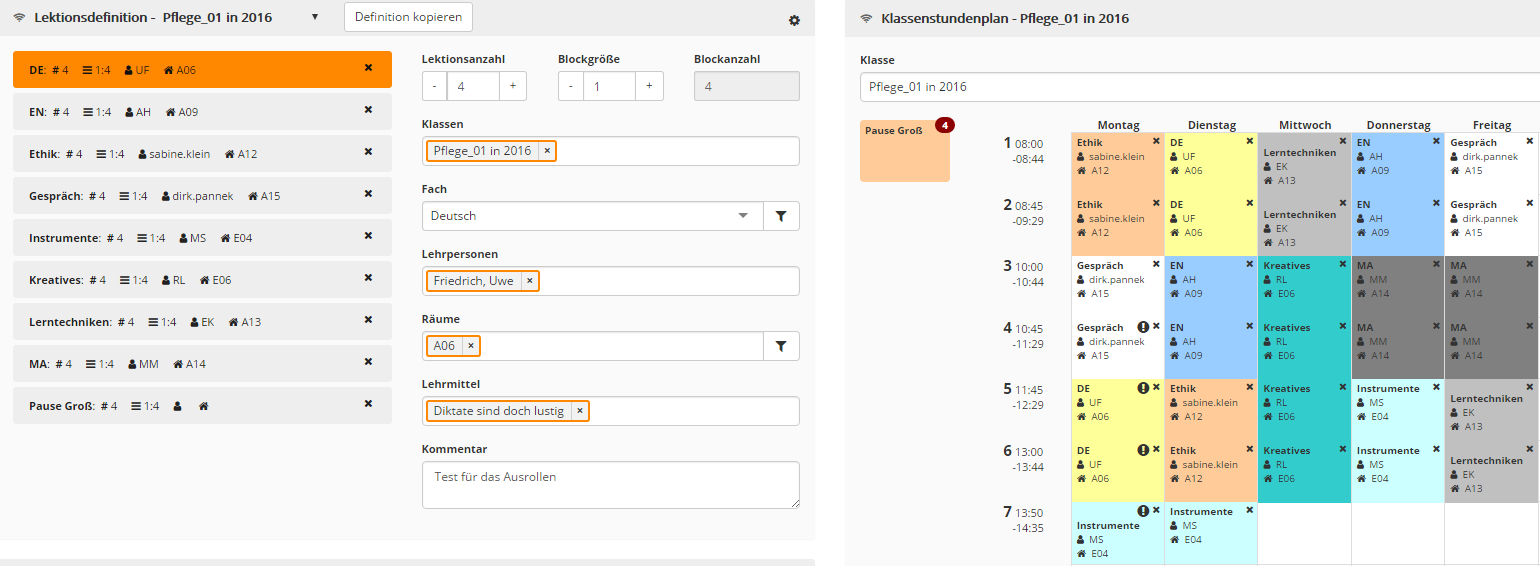Click warning icon on DE Montag period 5
The width and height of the screenshot is (1540, 566).
pos(1143,388)
